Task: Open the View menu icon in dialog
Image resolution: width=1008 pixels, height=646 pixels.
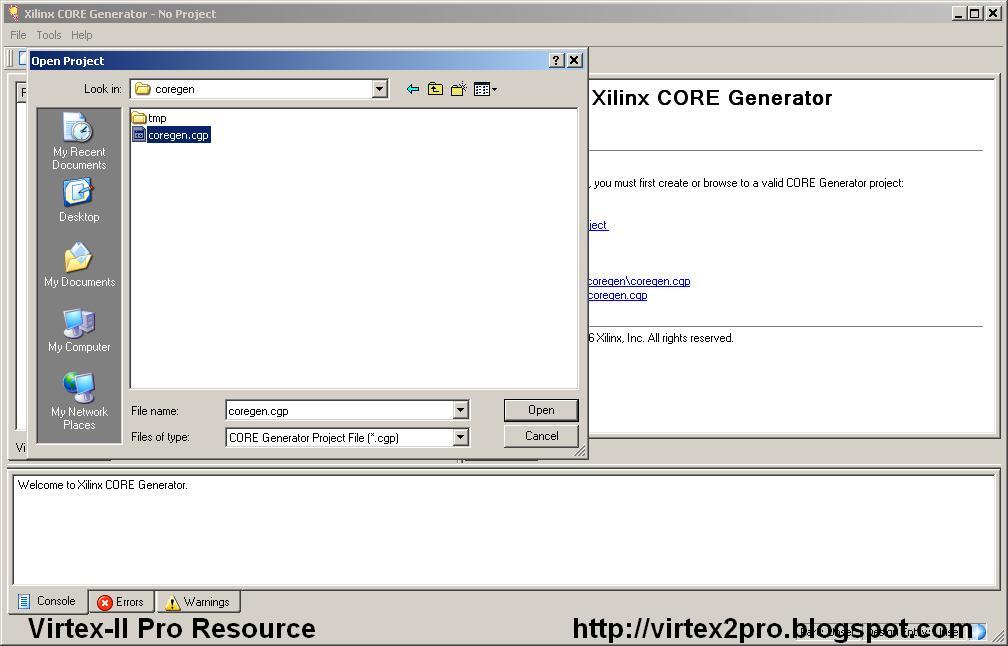Action: pos(485,89)
